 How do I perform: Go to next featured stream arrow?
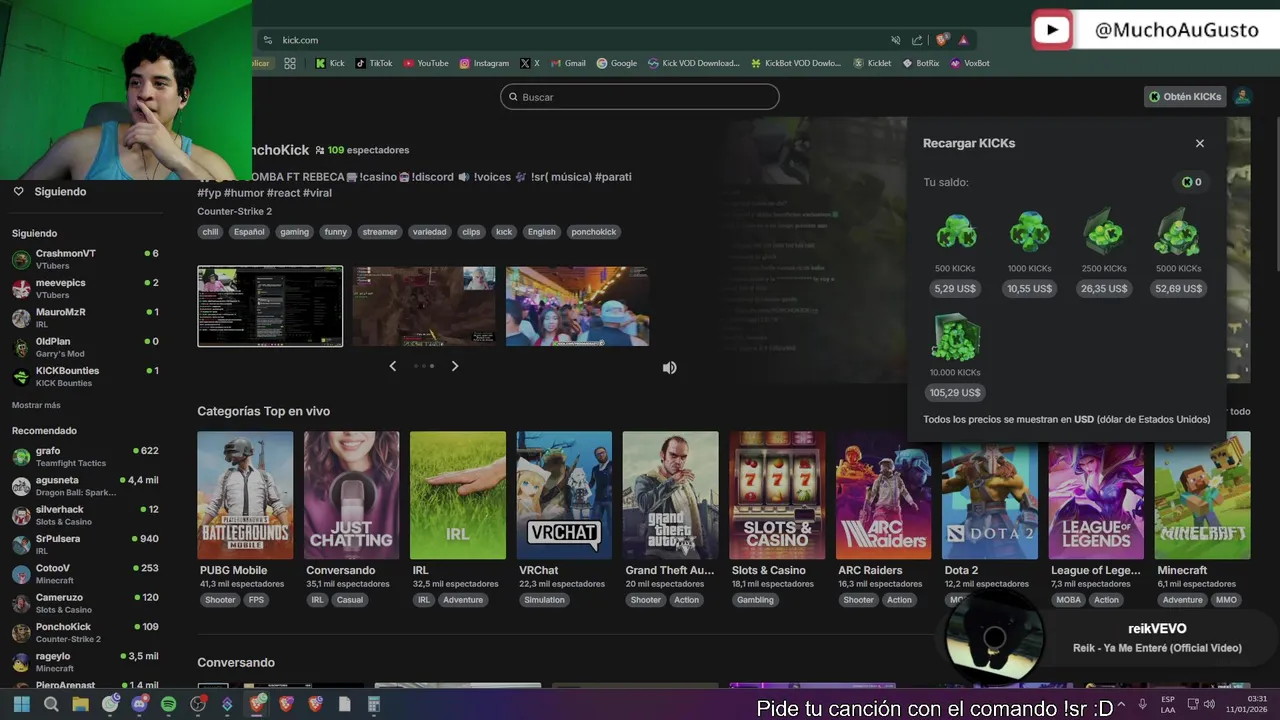(455, 366)
